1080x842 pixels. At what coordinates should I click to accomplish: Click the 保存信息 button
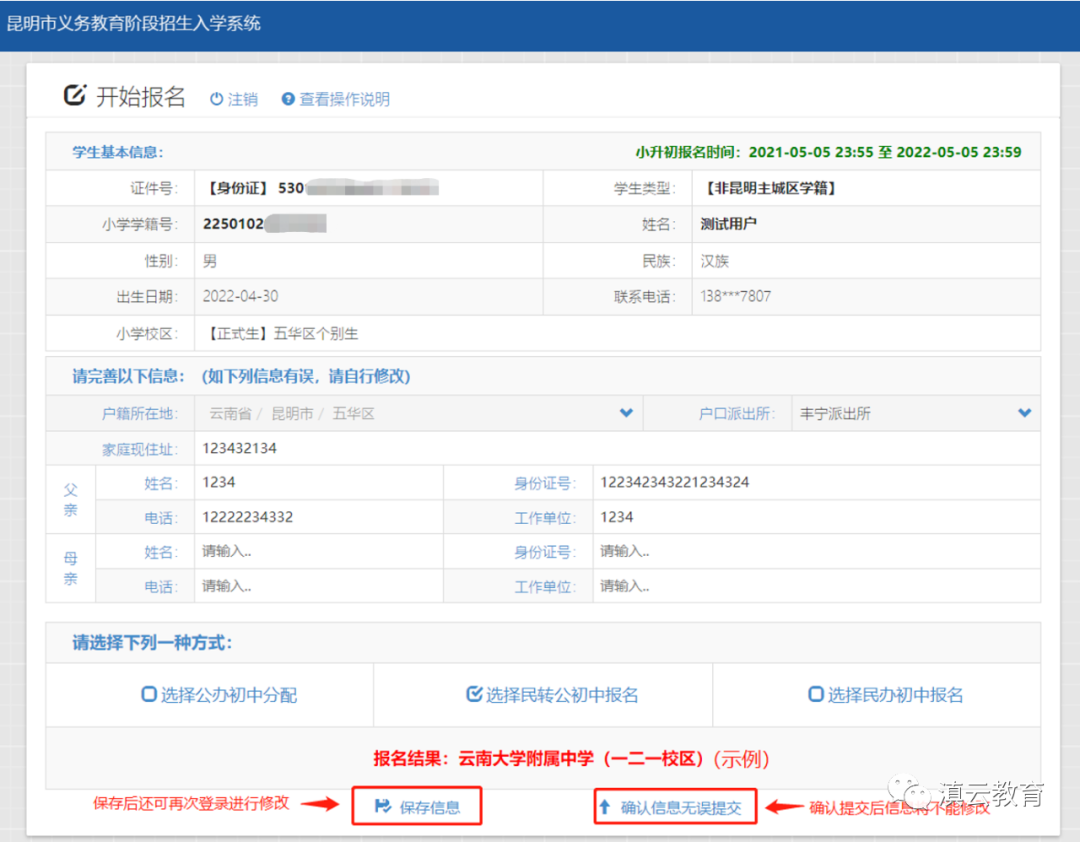[417, 806]
